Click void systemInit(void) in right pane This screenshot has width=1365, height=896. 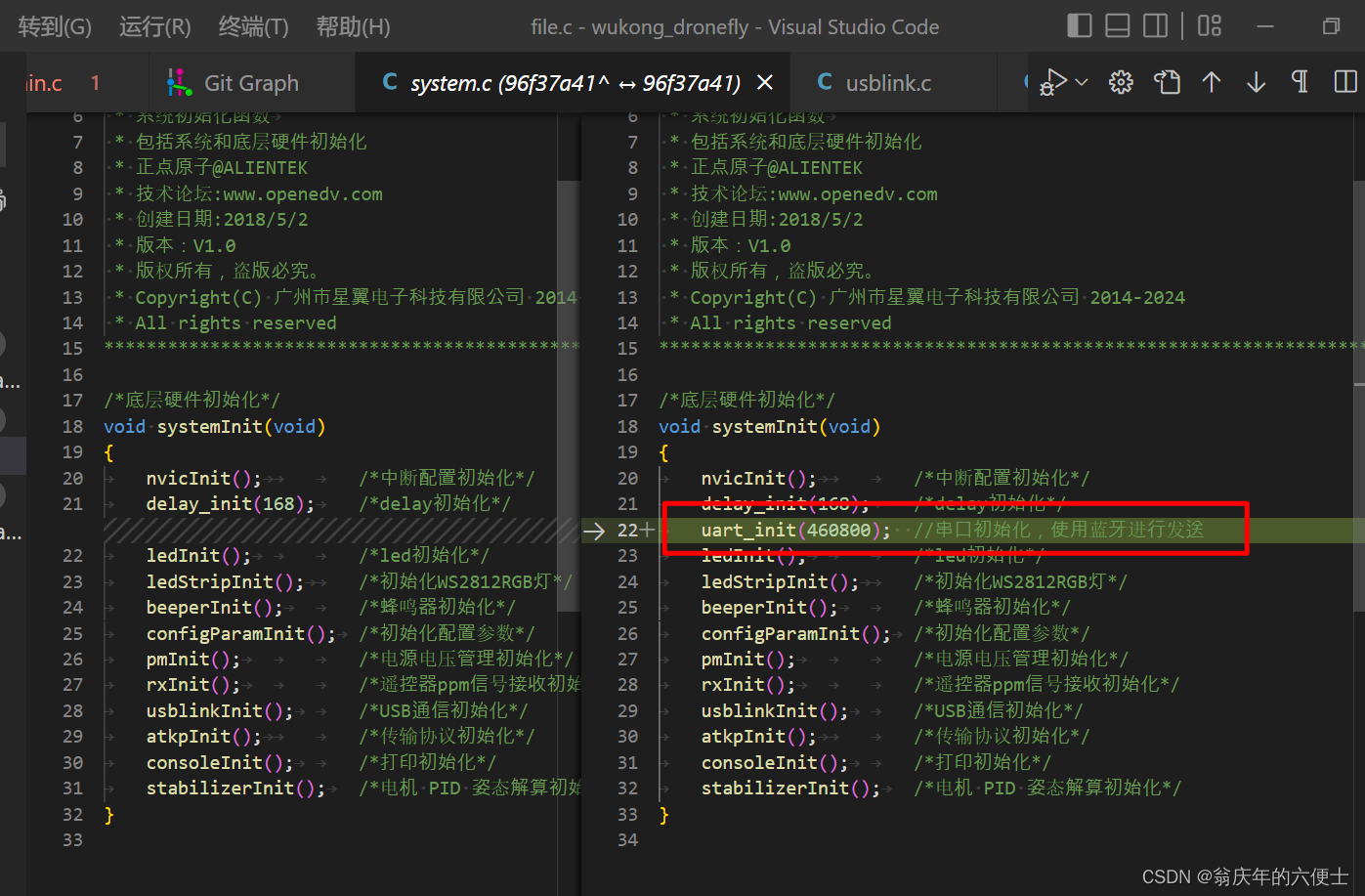770,426
